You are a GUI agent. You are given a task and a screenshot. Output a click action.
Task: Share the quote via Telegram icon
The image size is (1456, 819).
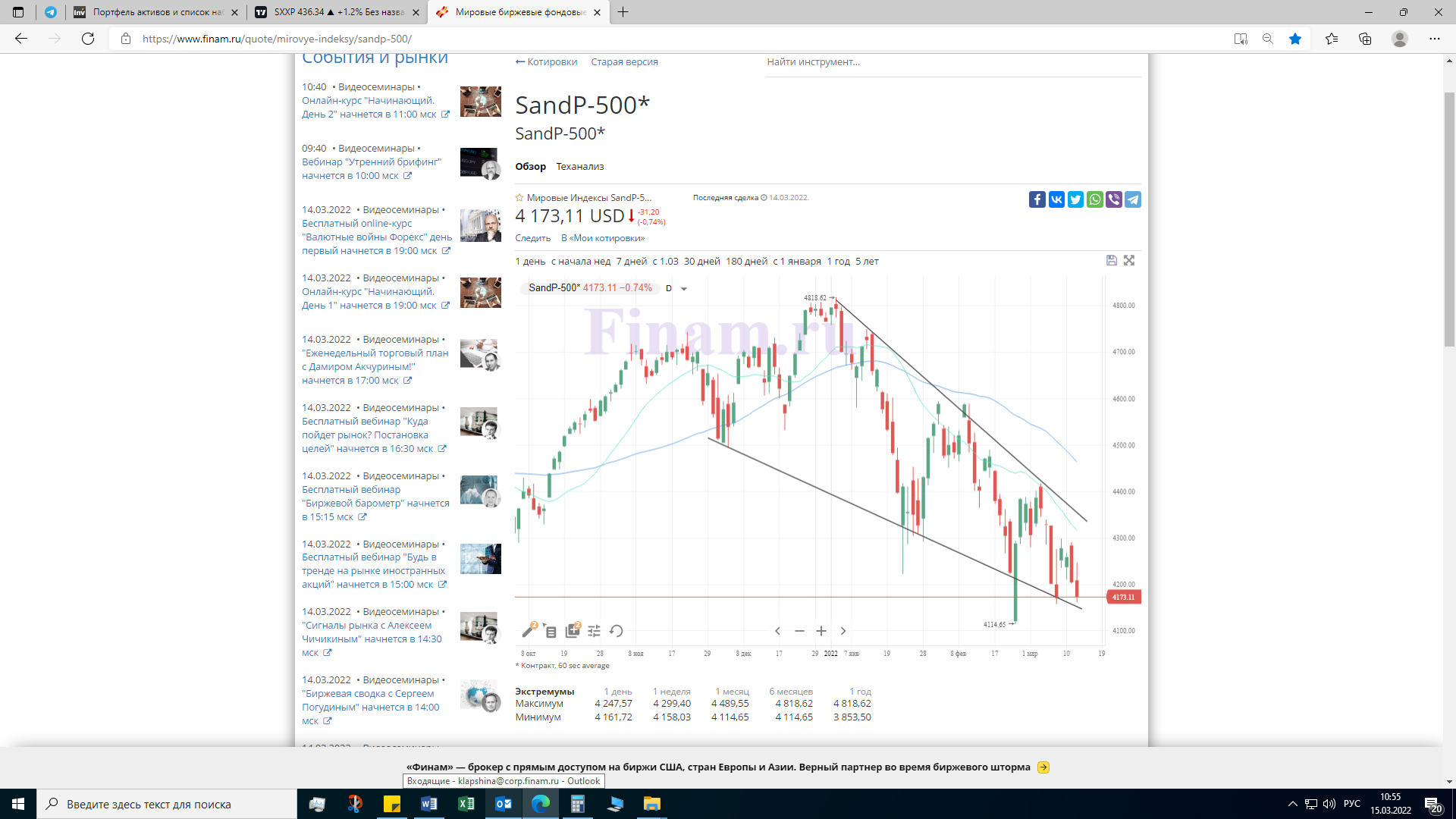pyautogui.click(x=1133, y=199)
